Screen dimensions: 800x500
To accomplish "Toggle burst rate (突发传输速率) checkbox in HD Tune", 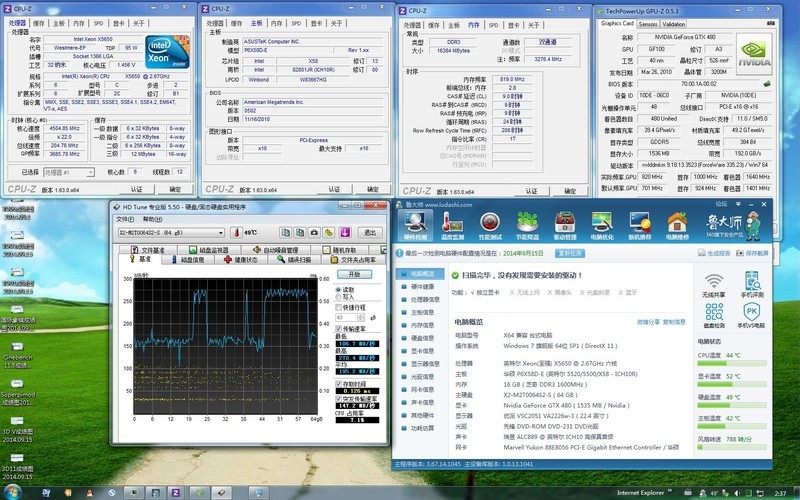I will pos(338,398).
